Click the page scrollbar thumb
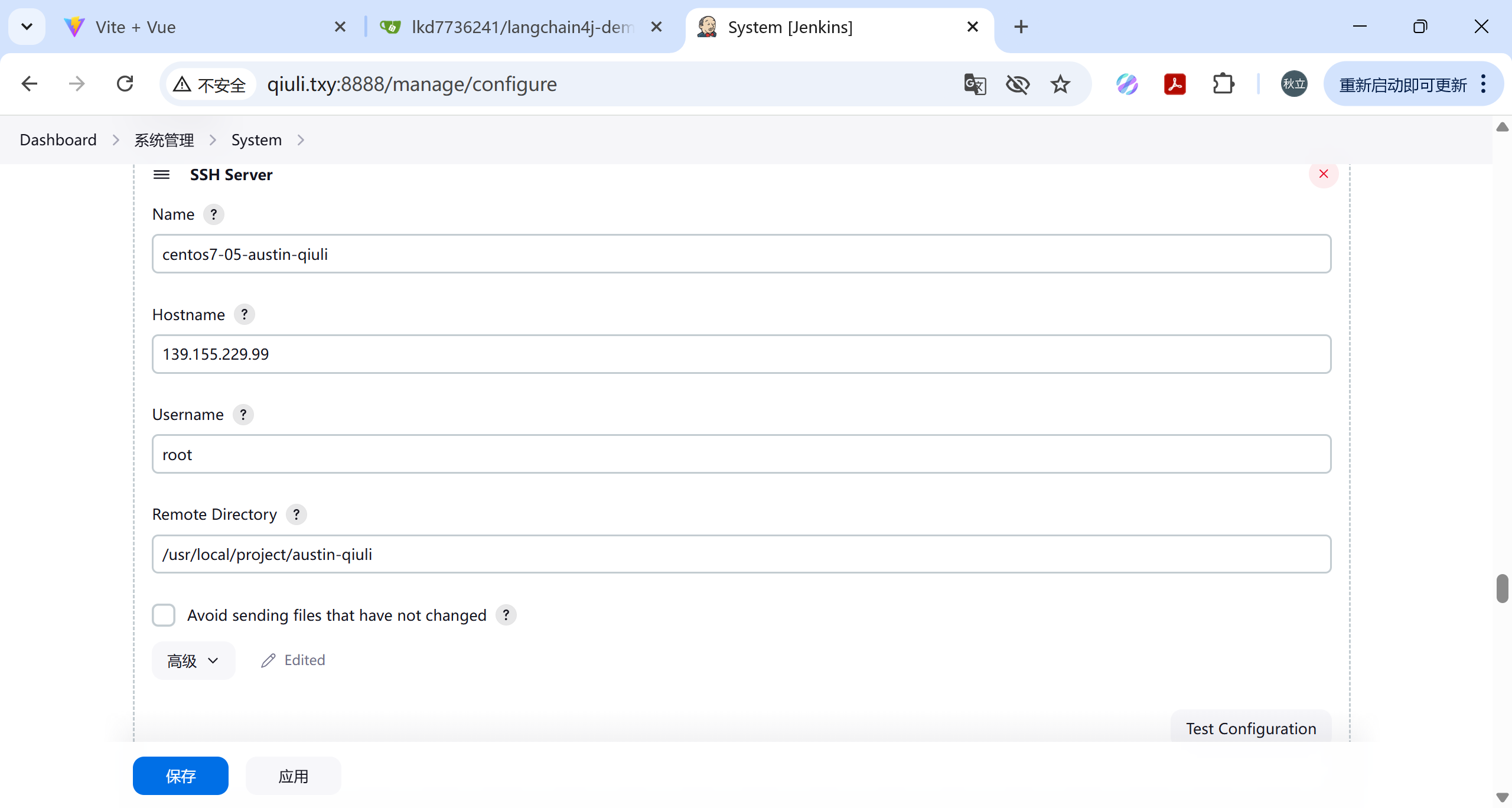The width and height of the screenshot is (1512, 808). point(1503,588)
